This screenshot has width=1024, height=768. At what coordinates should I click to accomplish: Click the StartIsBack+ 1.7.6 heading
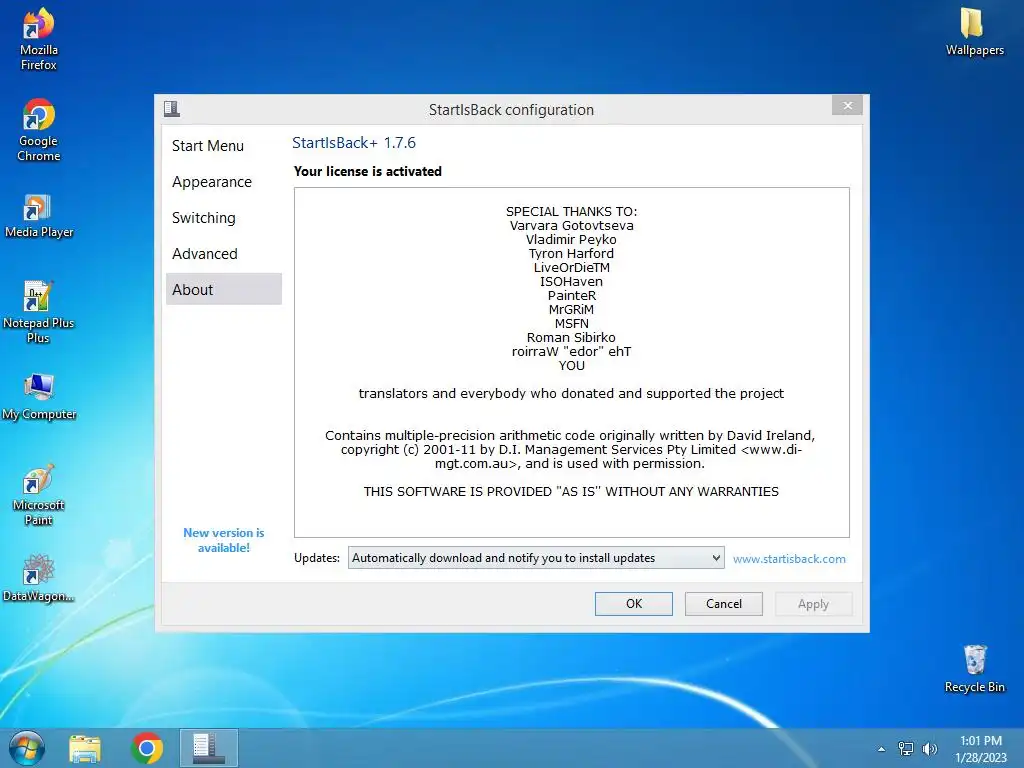[353, 142]
